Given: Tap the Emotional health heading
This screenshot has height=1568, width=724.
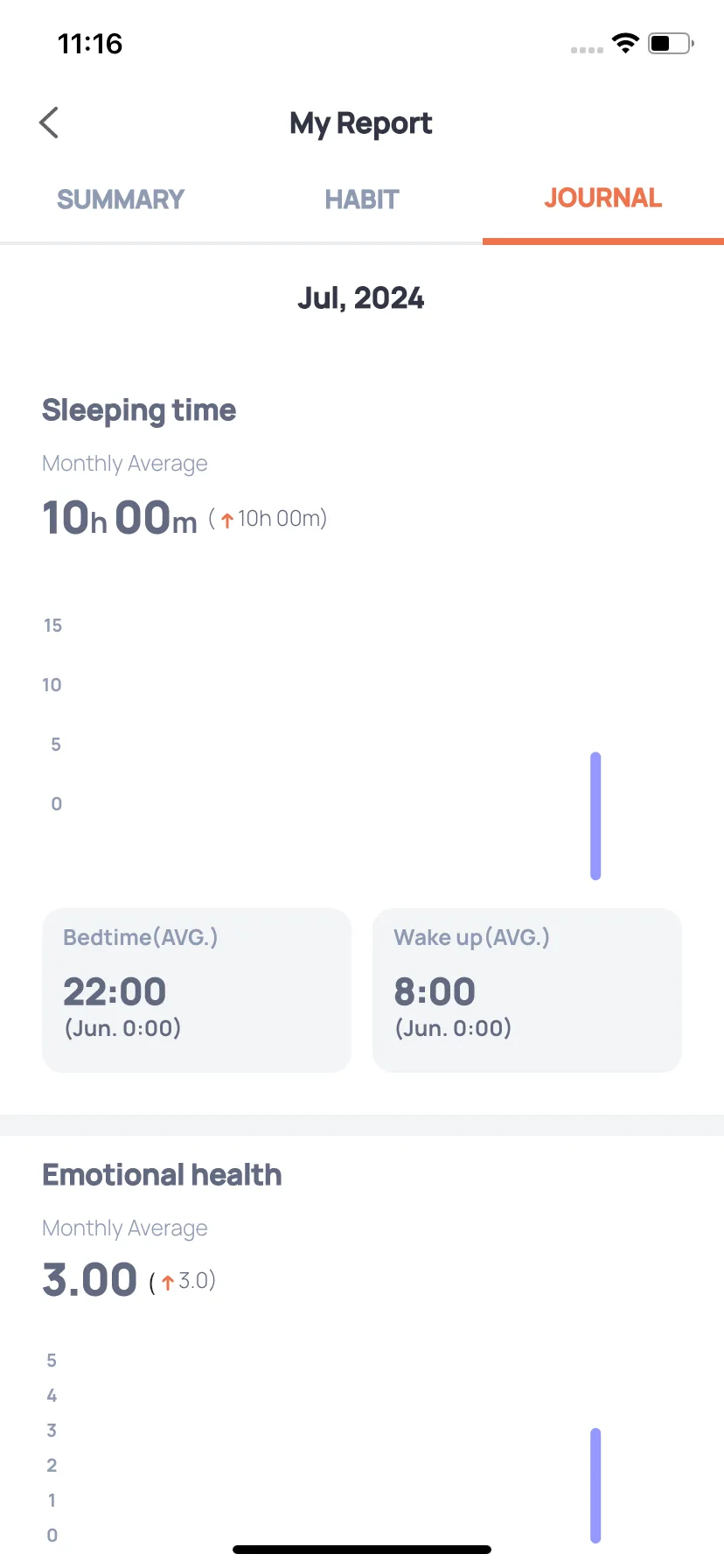Looking at the screenshot, I should click(162, 1174).
